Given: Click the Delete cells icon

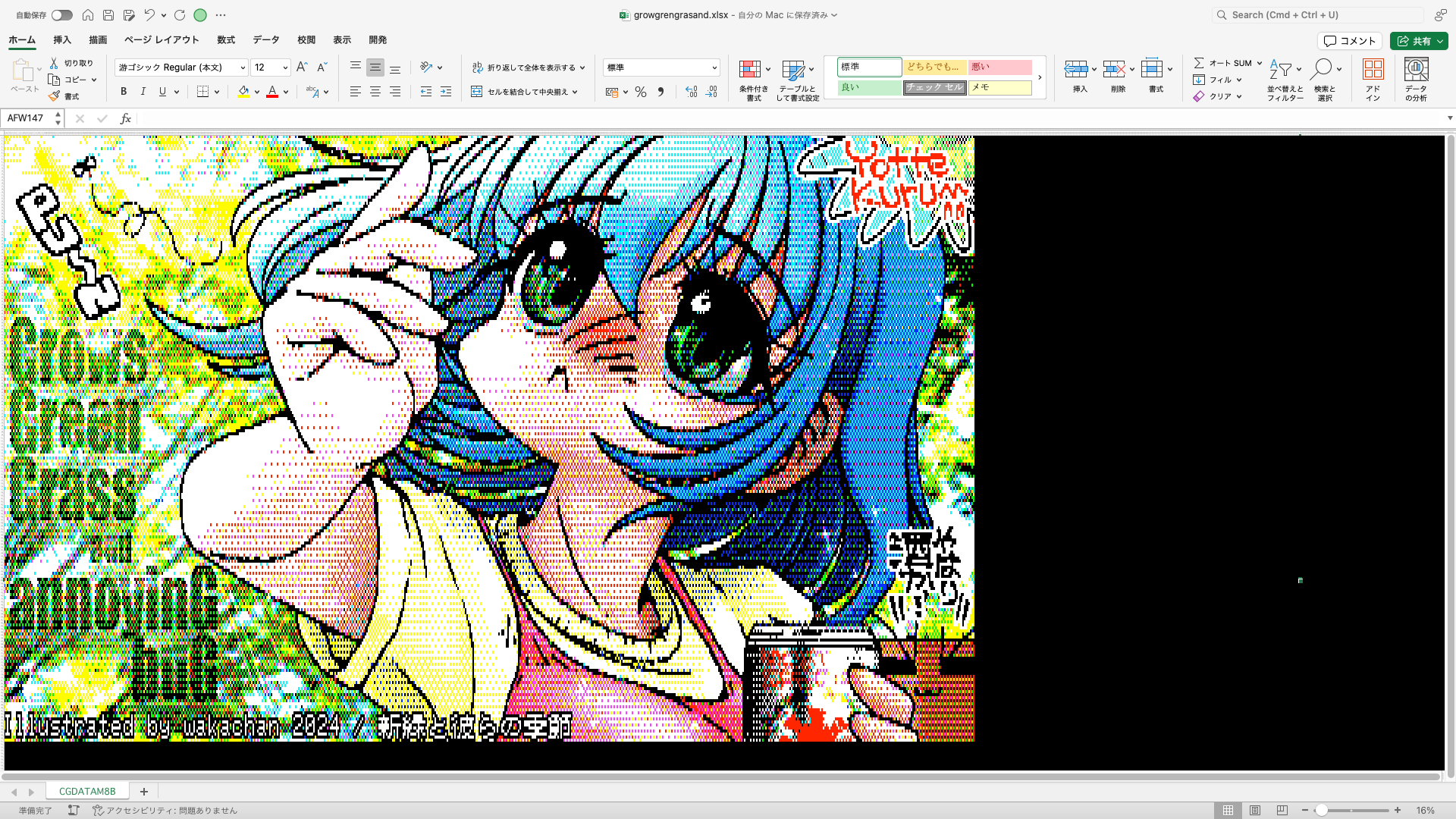Looking at the screenshot, I should (x=1113, y=69).
